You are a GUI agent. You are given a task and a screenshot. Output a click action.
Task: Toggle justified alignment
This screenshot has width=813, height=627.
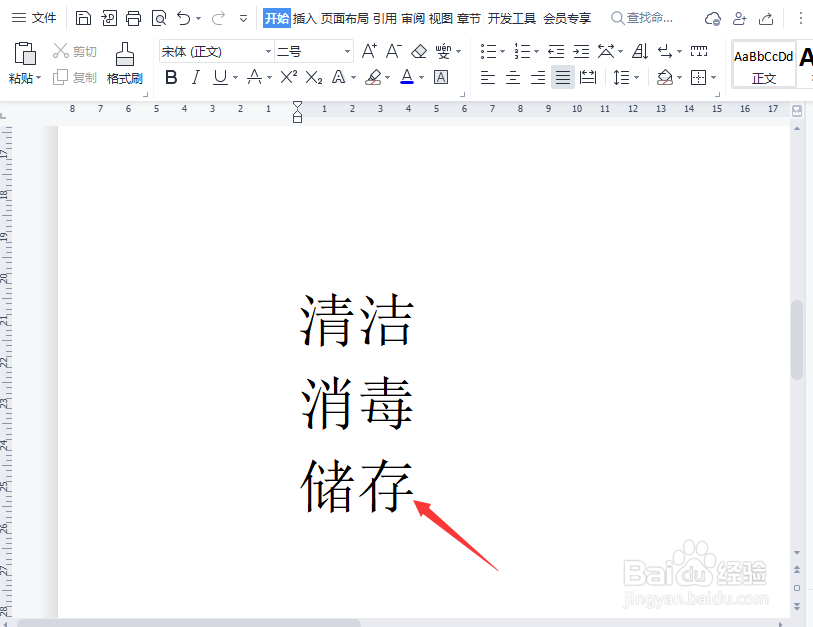562,77
